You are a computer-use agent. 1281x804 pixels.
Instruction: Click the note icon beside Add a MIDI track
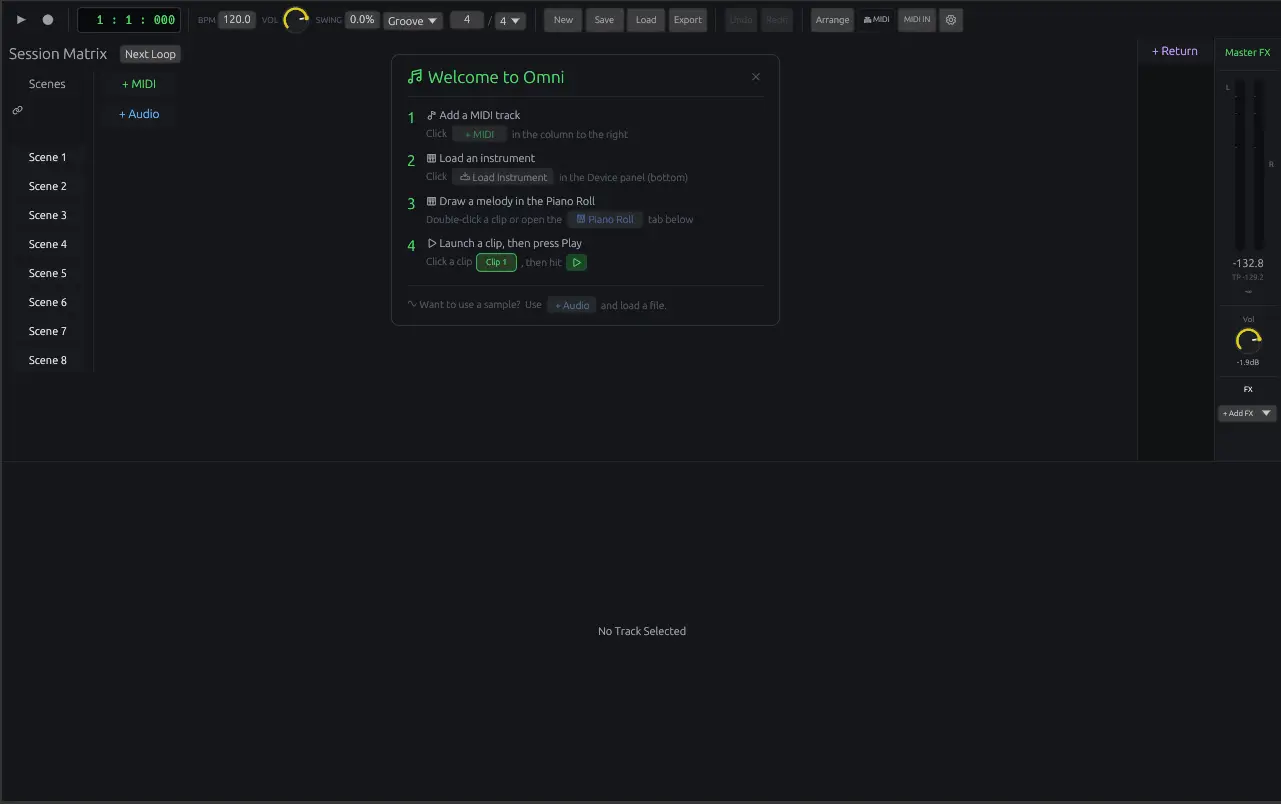[x=432, y=115]
